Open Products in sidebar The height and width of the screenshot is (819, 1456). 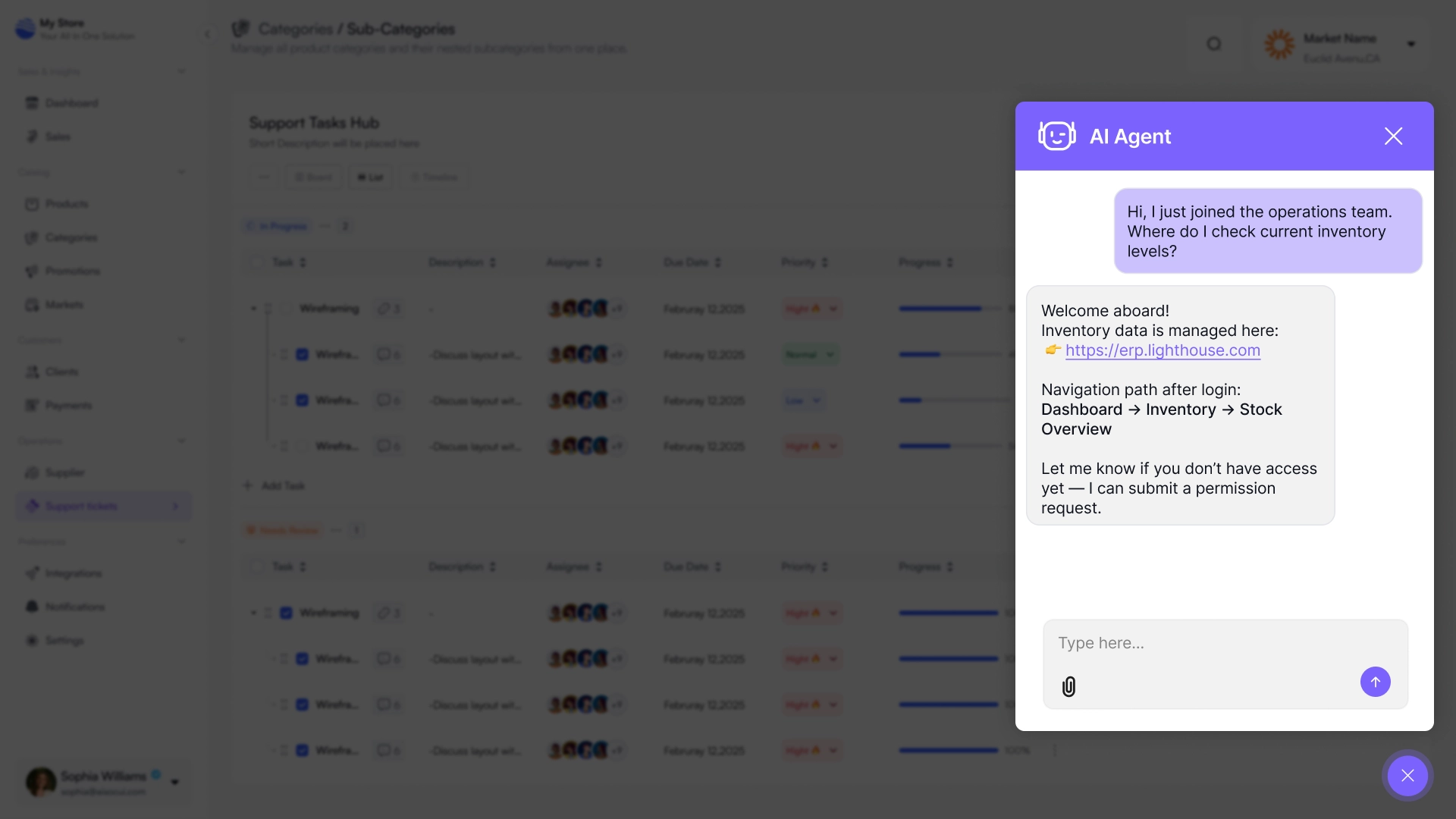(67, 204)
